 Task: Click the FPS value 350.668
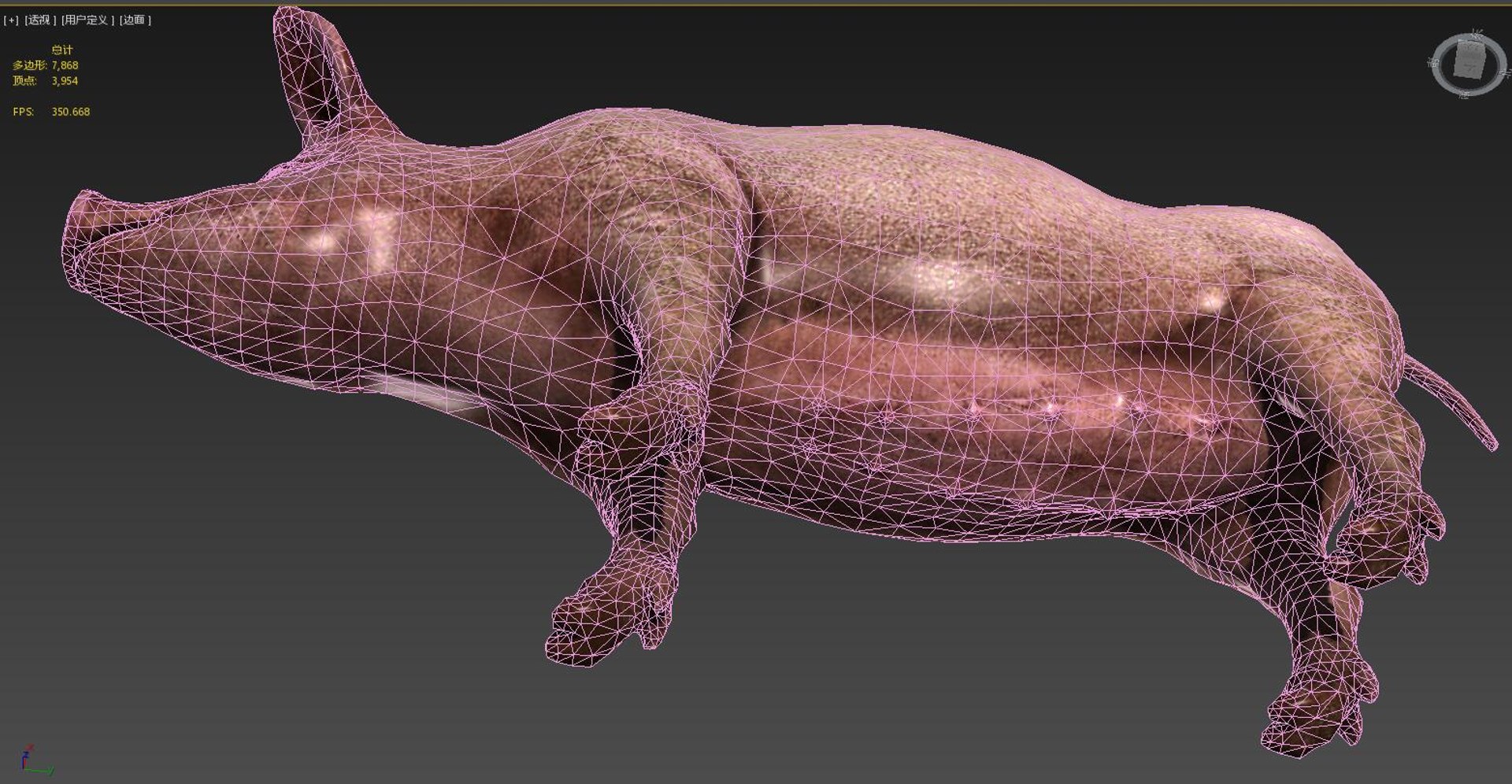71,112
